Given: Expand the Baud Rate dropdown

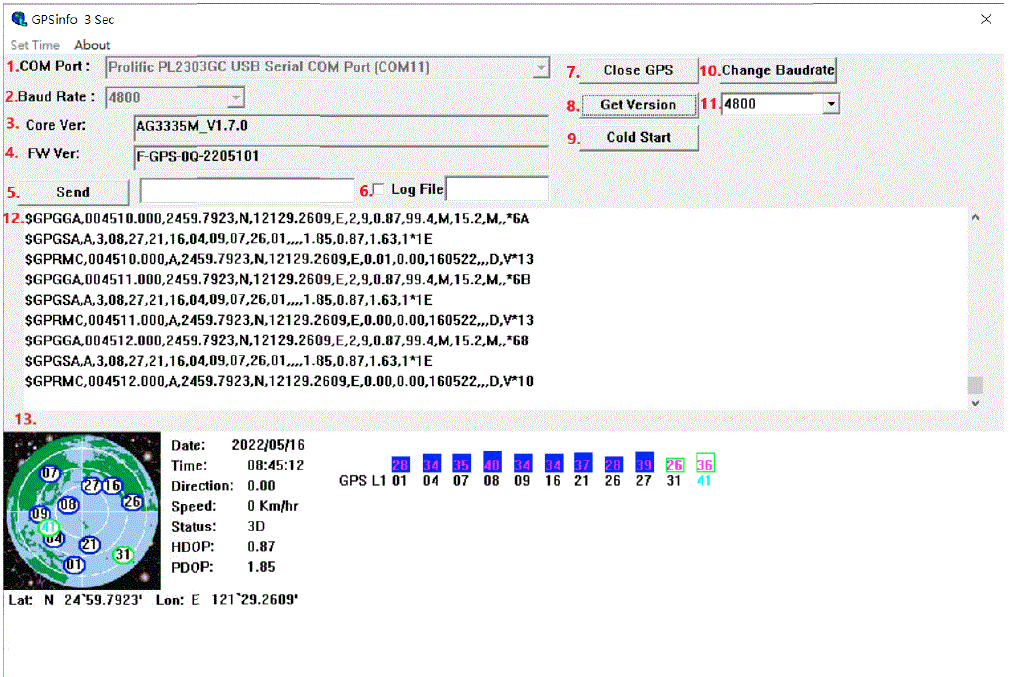Looking at the screenshot, I should (x=236, y=98).
